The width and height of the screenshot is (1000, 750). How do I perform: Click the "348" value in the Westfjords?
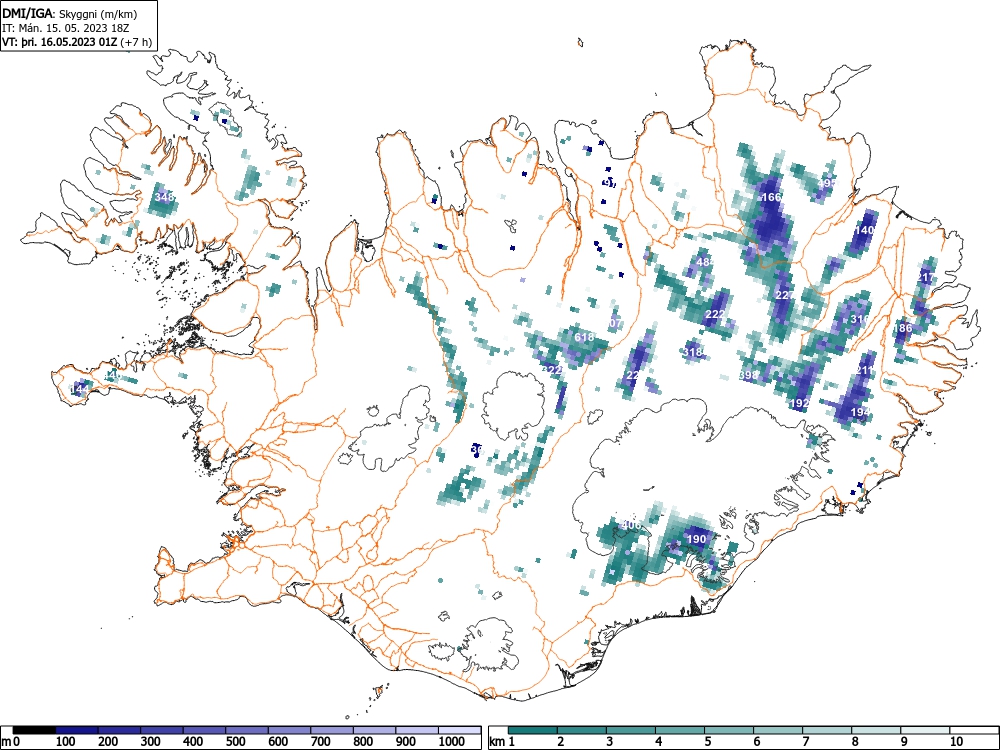pyautogui.click(x=165, y=197)
